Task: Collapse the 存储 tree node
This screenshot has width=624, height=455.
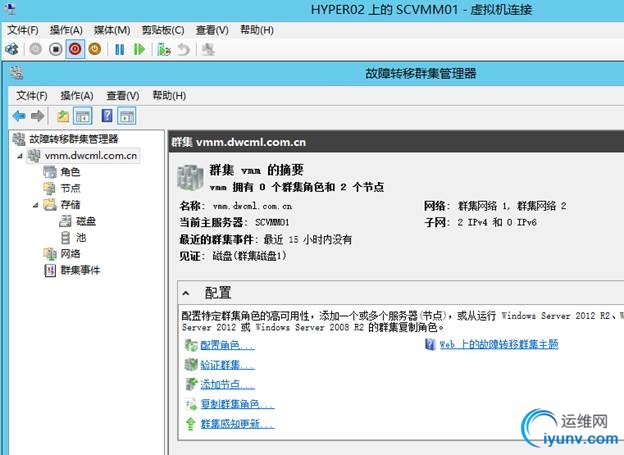Action: click(36, 205)
